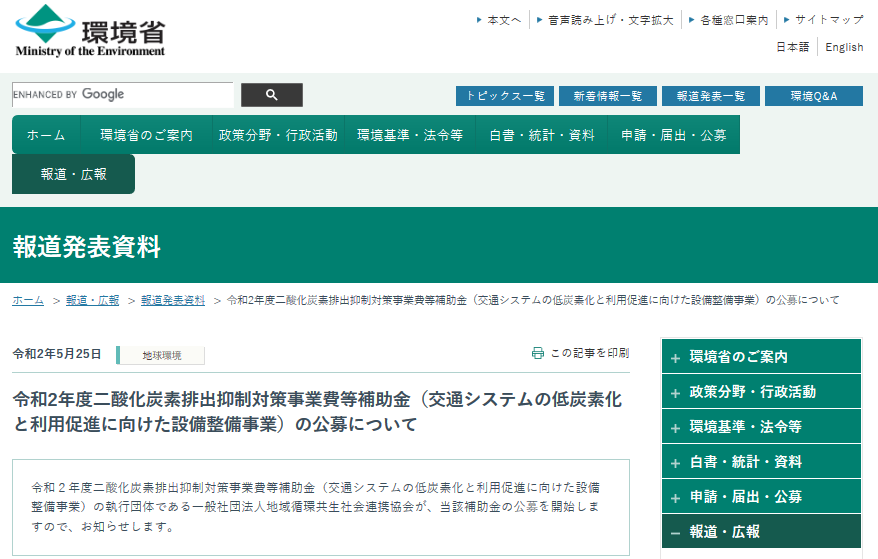The height and width of the screenshot is (559, 878).
Task: Click the 地球環境 category tag
Action: [161, 355]
